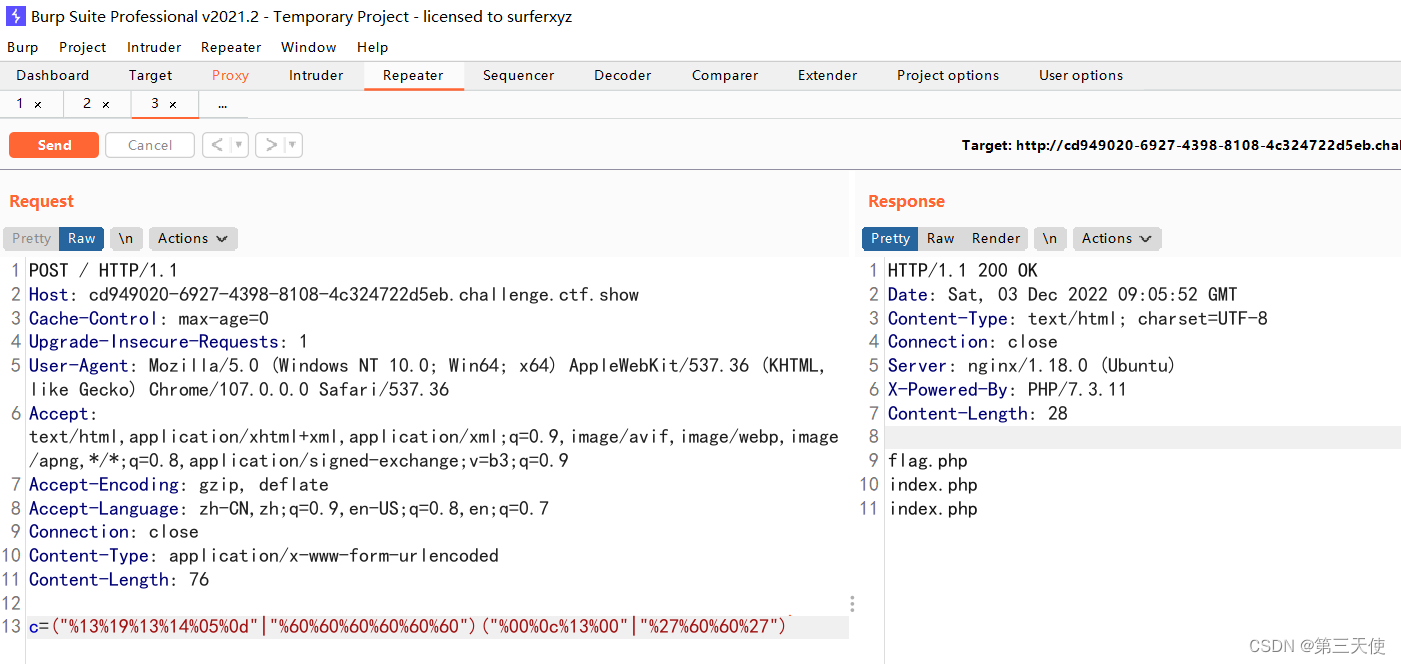Open the User options tab
The height and width of the screenshot is (664, 1401).
pos(1081,75)
